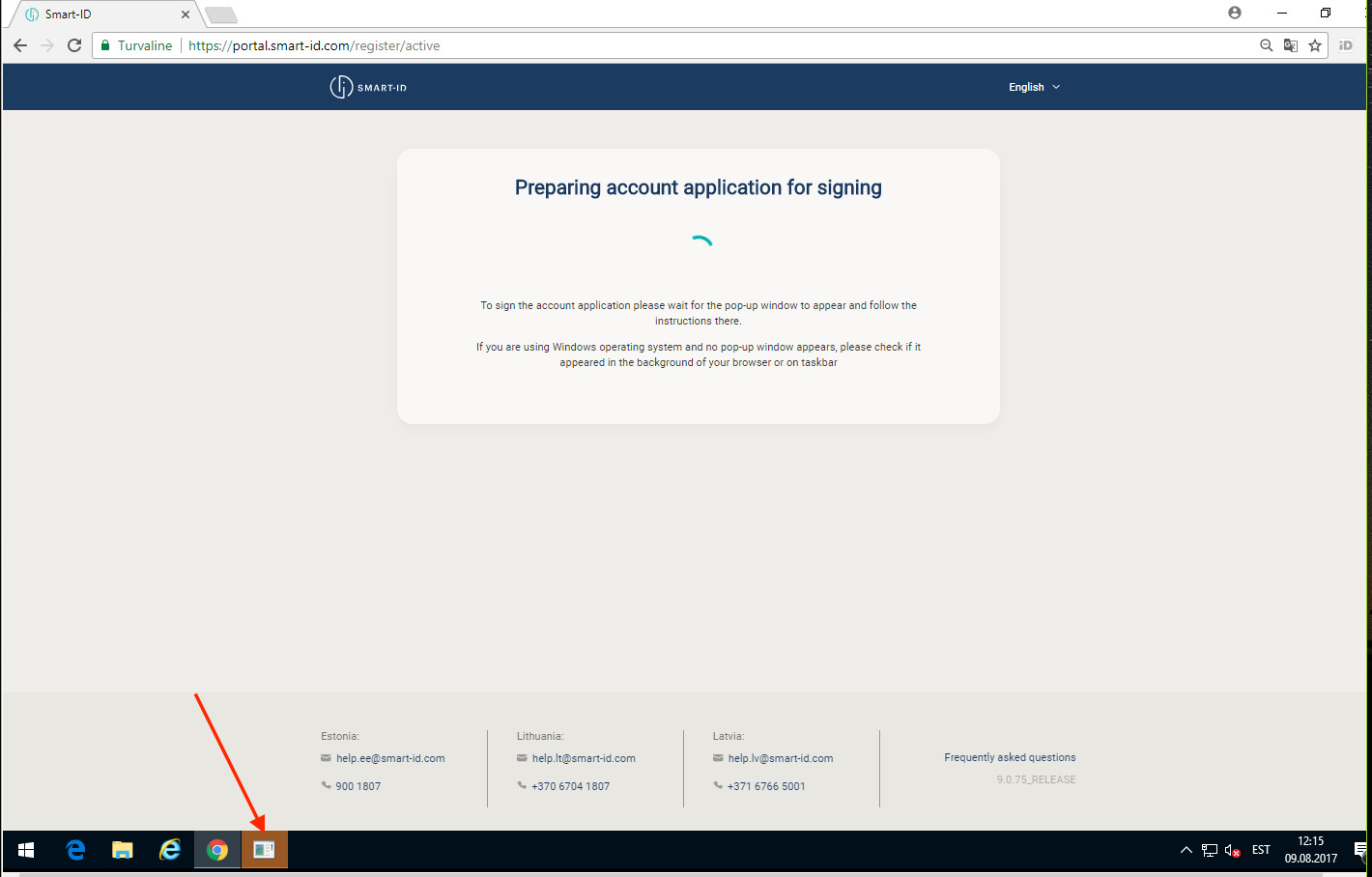Click Lithuania phone +370 6704 1807
The image size is (1372, 877).
[x=571, y=786]
